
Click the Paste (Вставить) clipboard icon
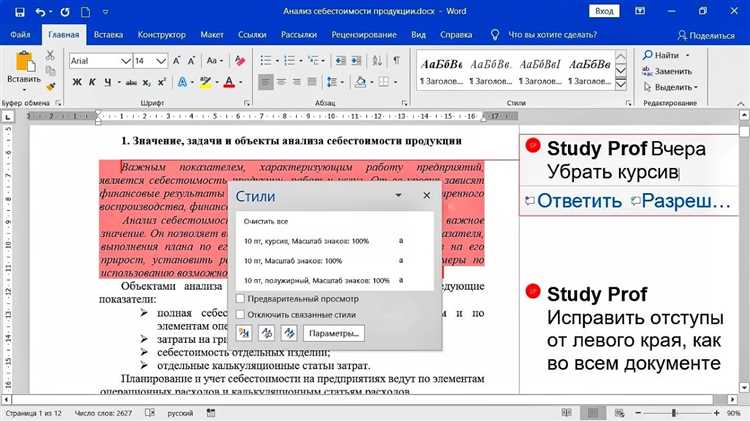coord(24,63)
